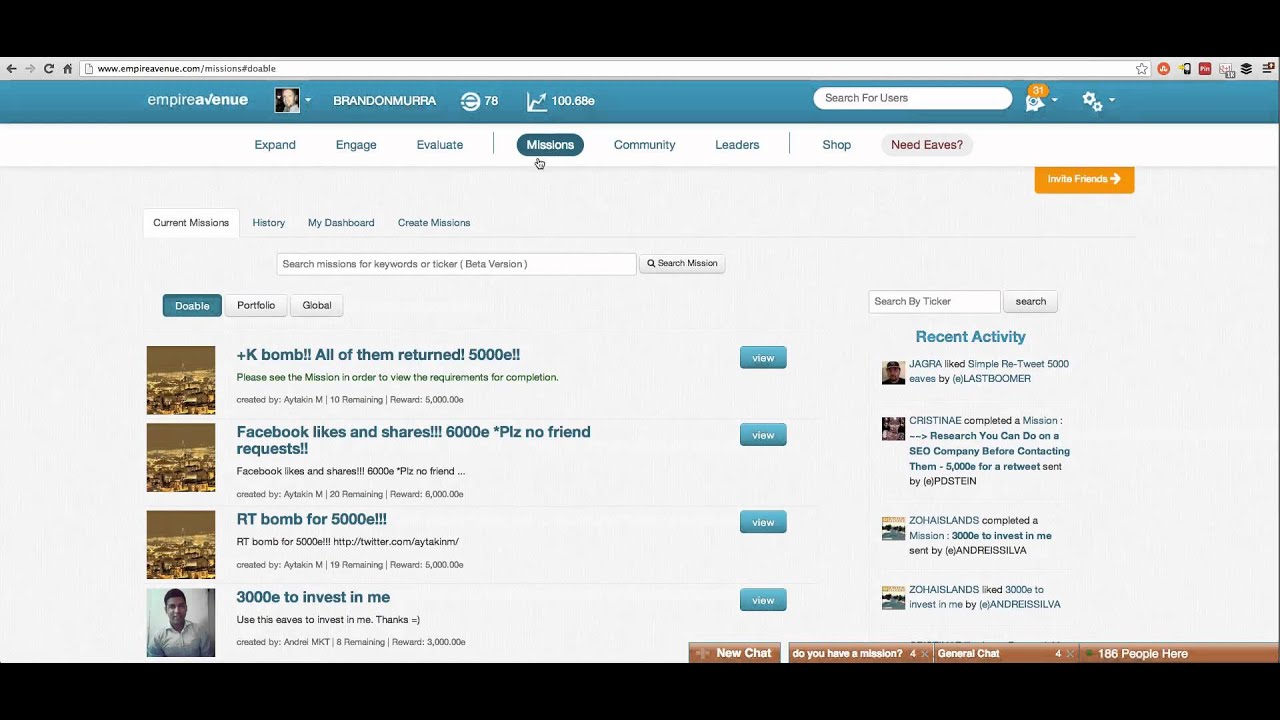Click the Need Eaves? button
This screenshot has height=720, width=1280.
927,145
